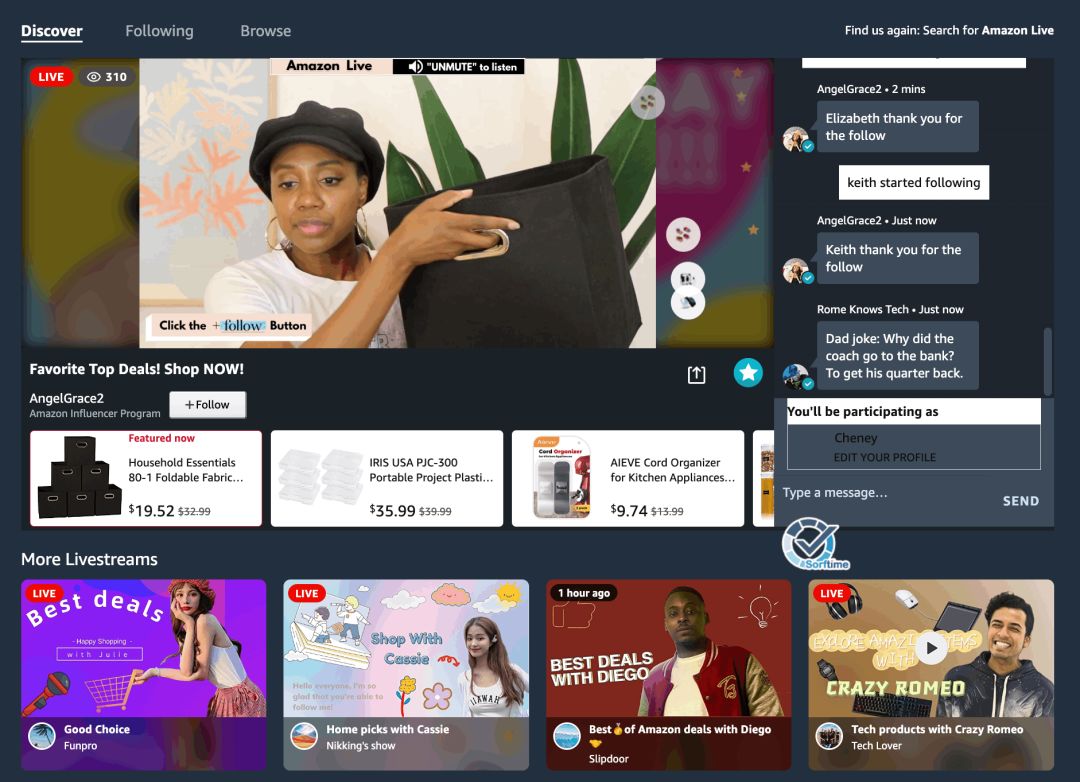This screenshot has width=1080, height=782.
Task: Click Home picks with Cassie title
Action: click(388, 729)
